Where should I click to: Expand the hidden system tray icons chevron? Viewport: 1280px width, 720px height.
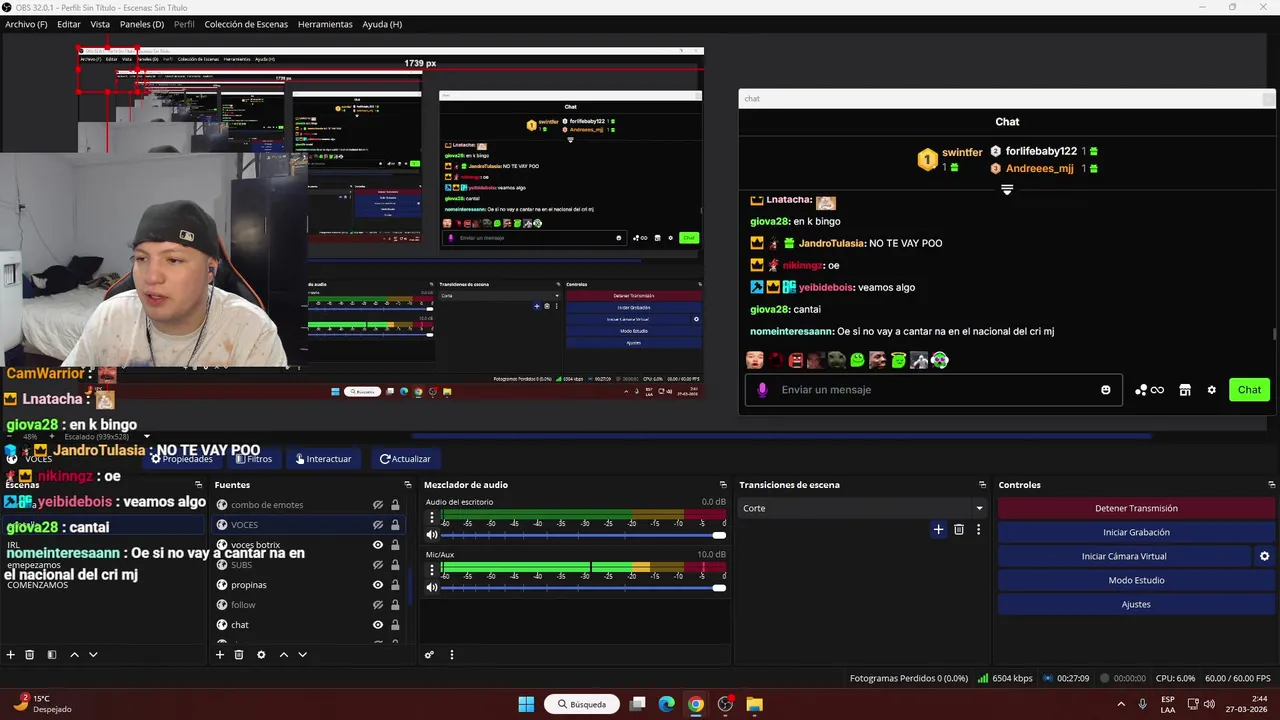pos(1120,704)
